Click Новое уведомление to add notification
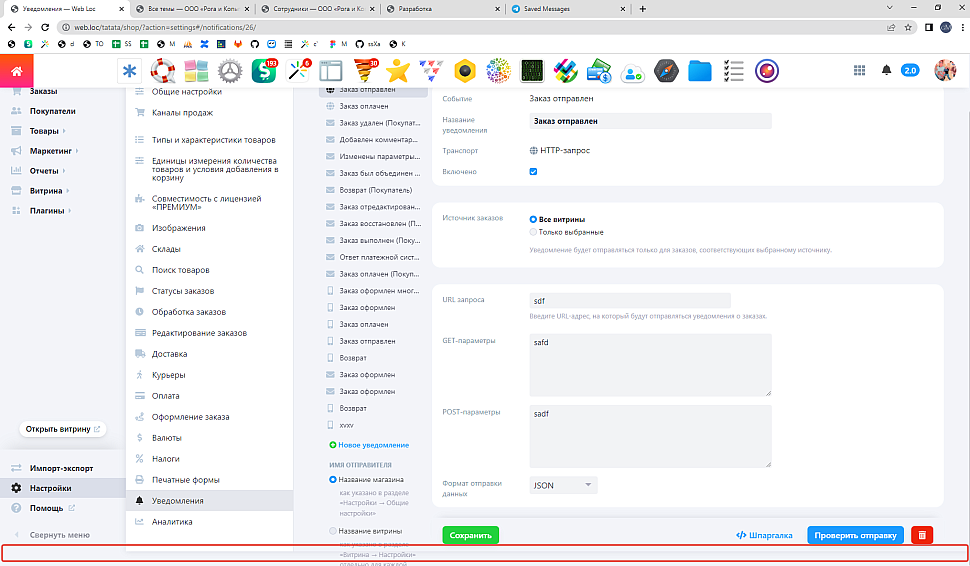970x566 pixels. 372,445
